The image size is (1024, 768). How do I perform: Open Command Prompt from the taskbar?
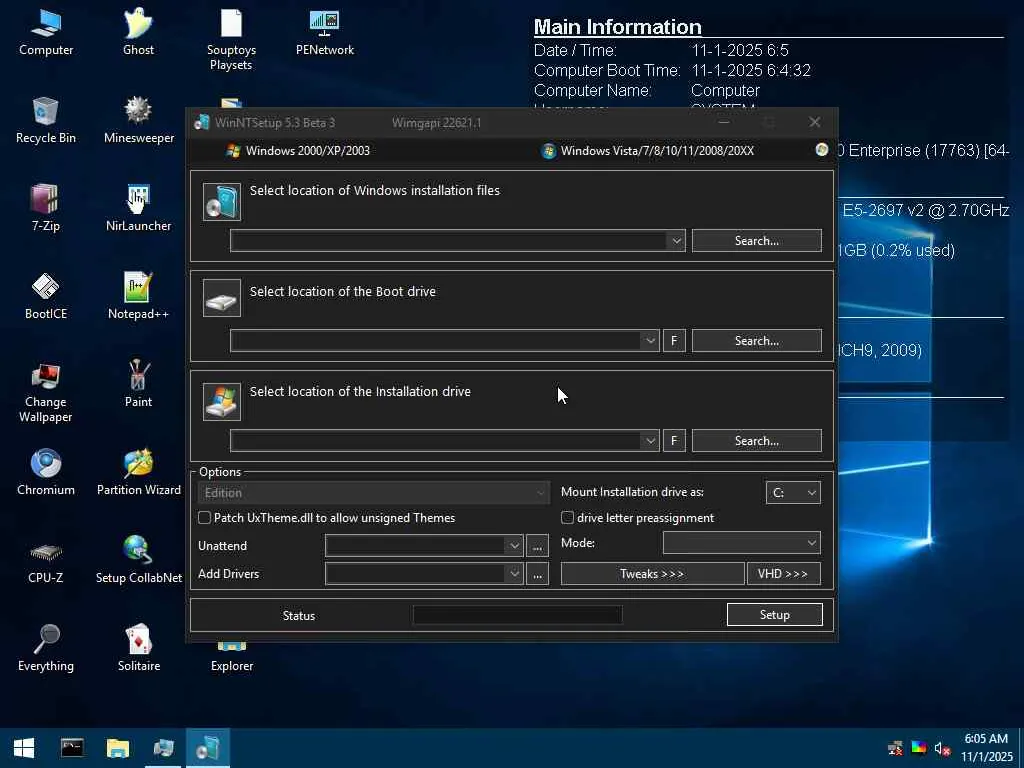72,748
